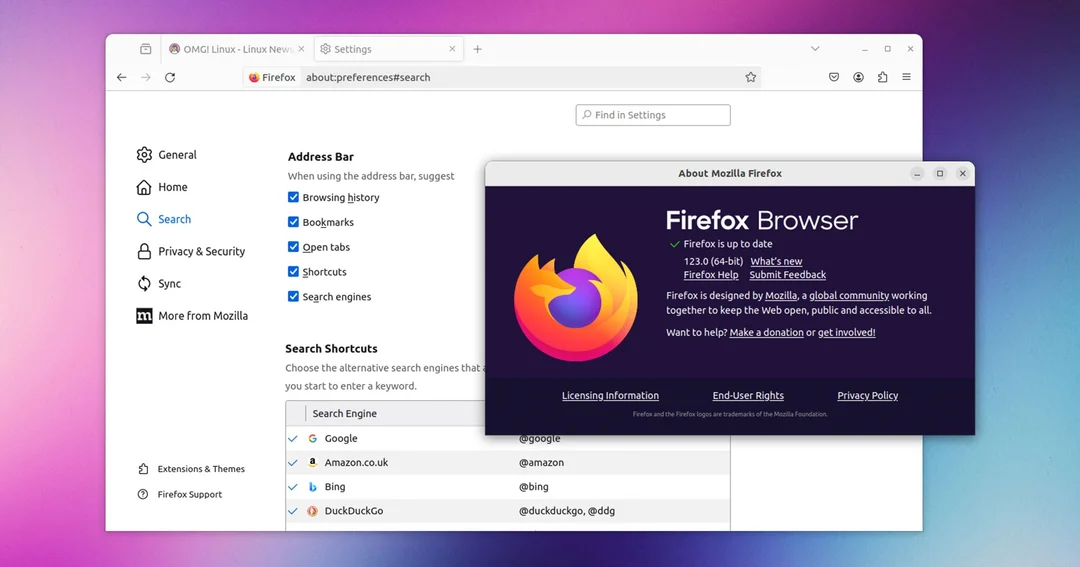Viewport: 1080px width, 567px height.
Task: Open the Sync settings category
Action: tap(159, 284)
